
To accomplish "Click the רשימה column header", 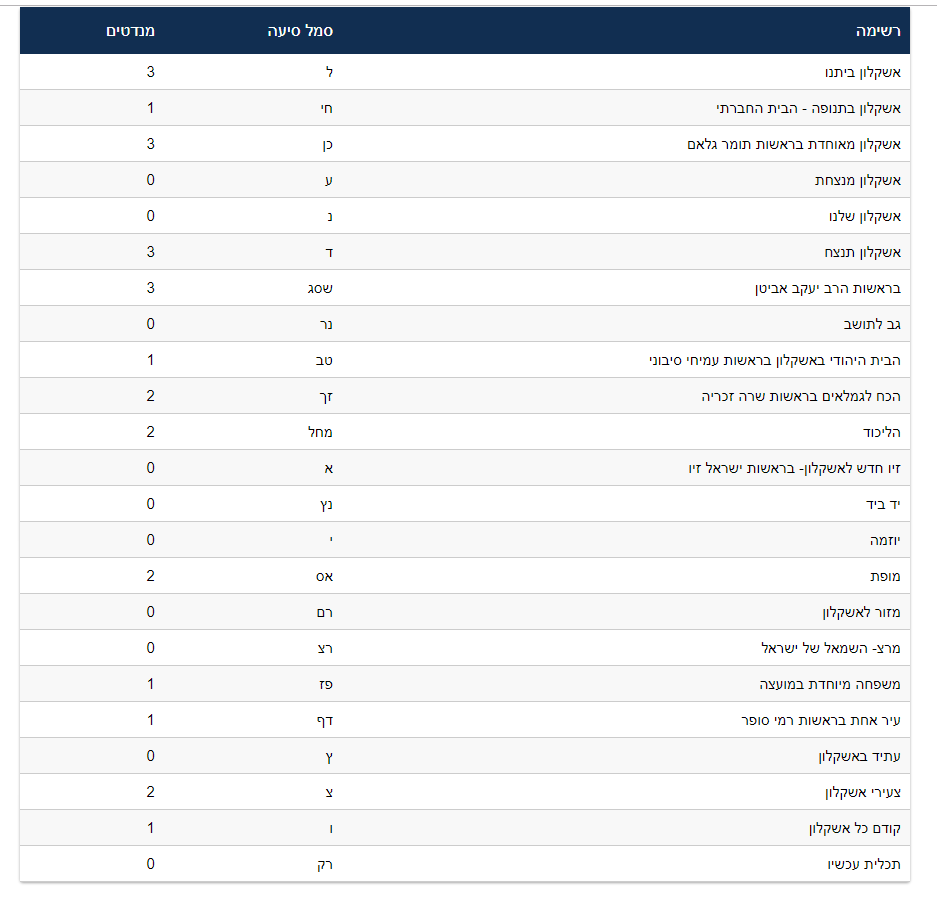I will [878, 31].
